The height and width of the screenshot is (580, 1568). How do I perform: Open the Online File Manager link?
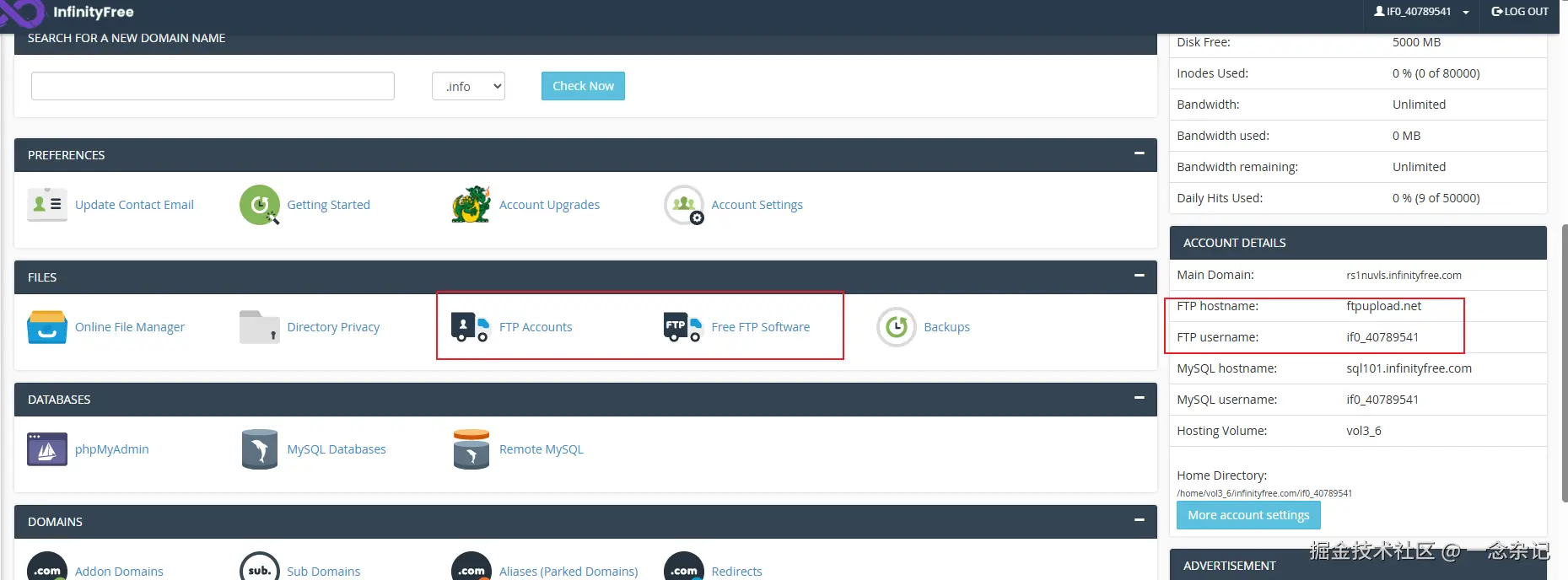click(130, 327)
